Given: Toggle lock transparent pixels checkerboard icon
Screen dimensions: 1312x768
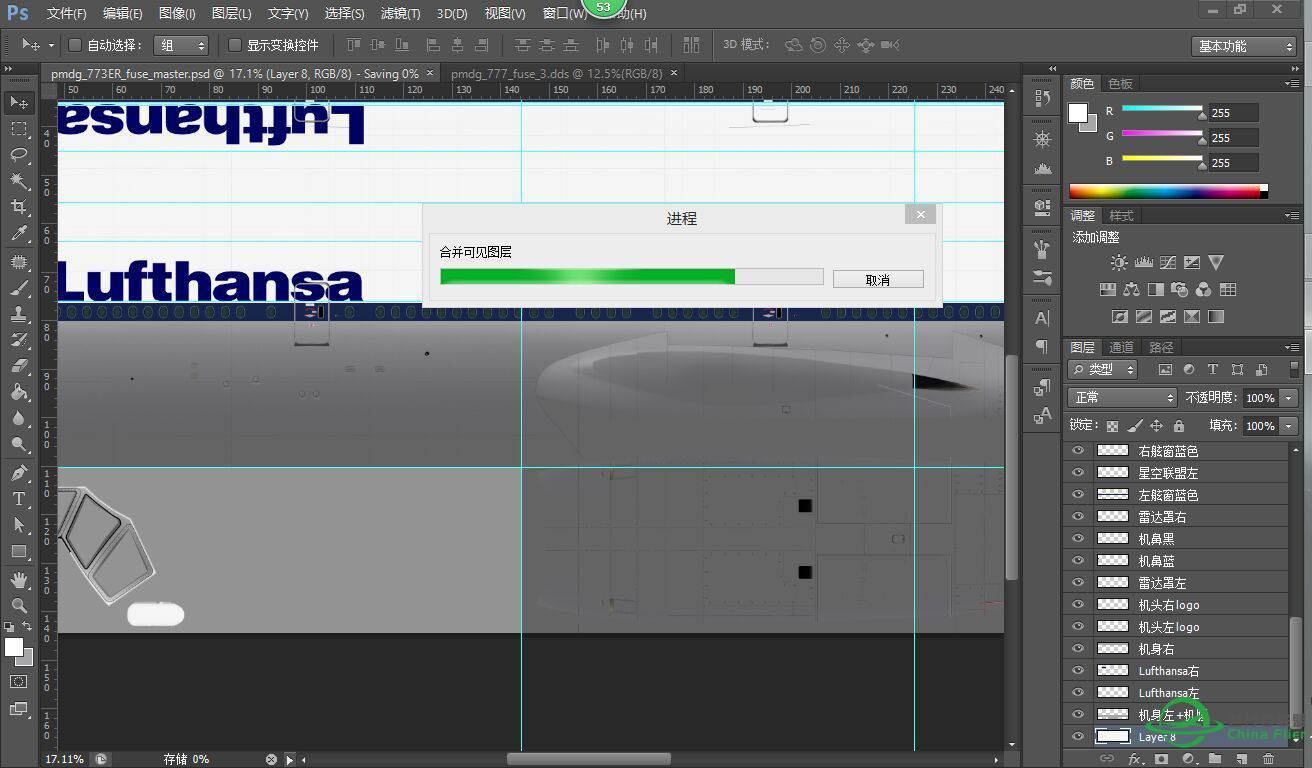Looking at the screenshot, I should [1113, 425].
